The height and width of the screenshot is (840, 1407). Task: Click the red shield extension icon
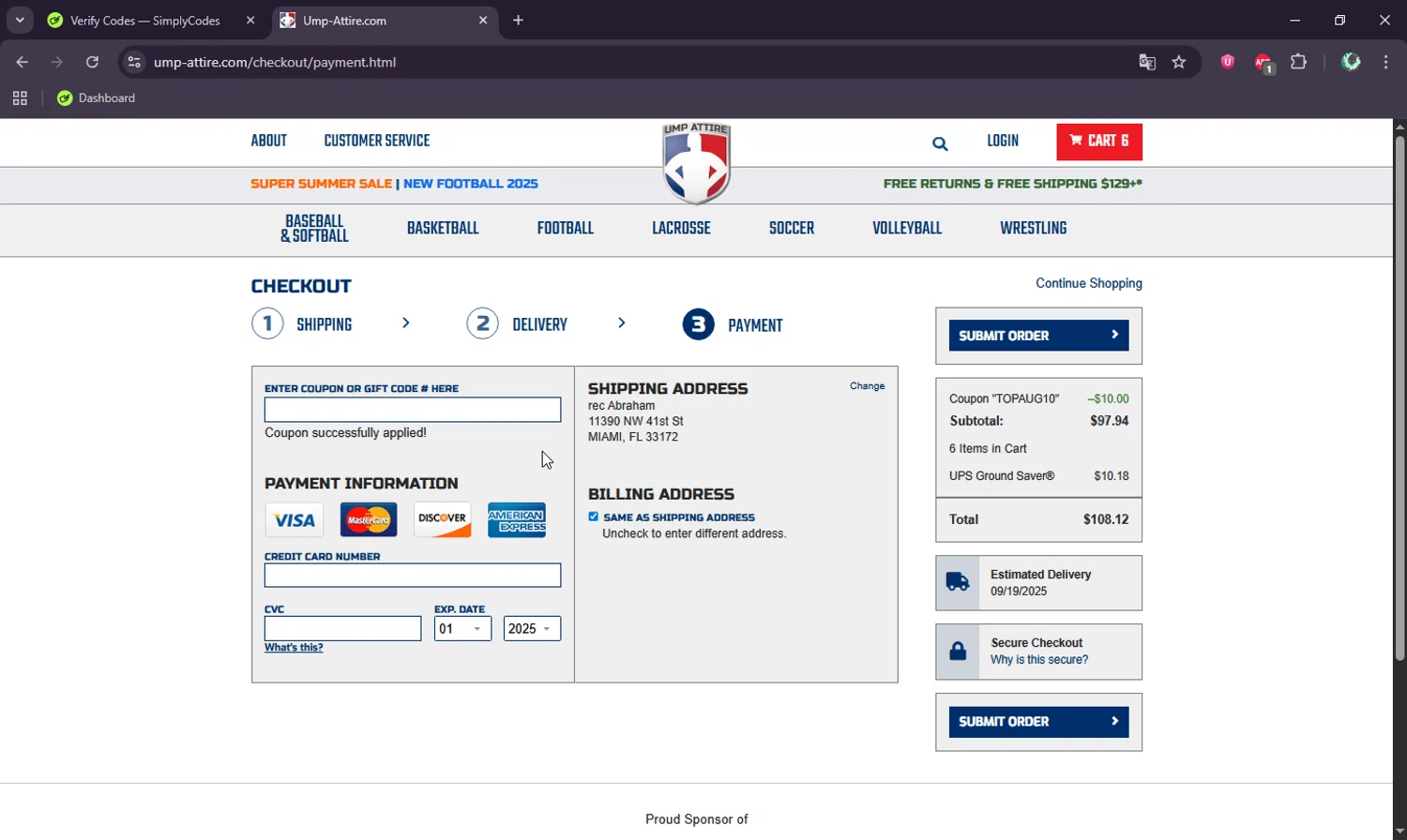point(1227,62)
